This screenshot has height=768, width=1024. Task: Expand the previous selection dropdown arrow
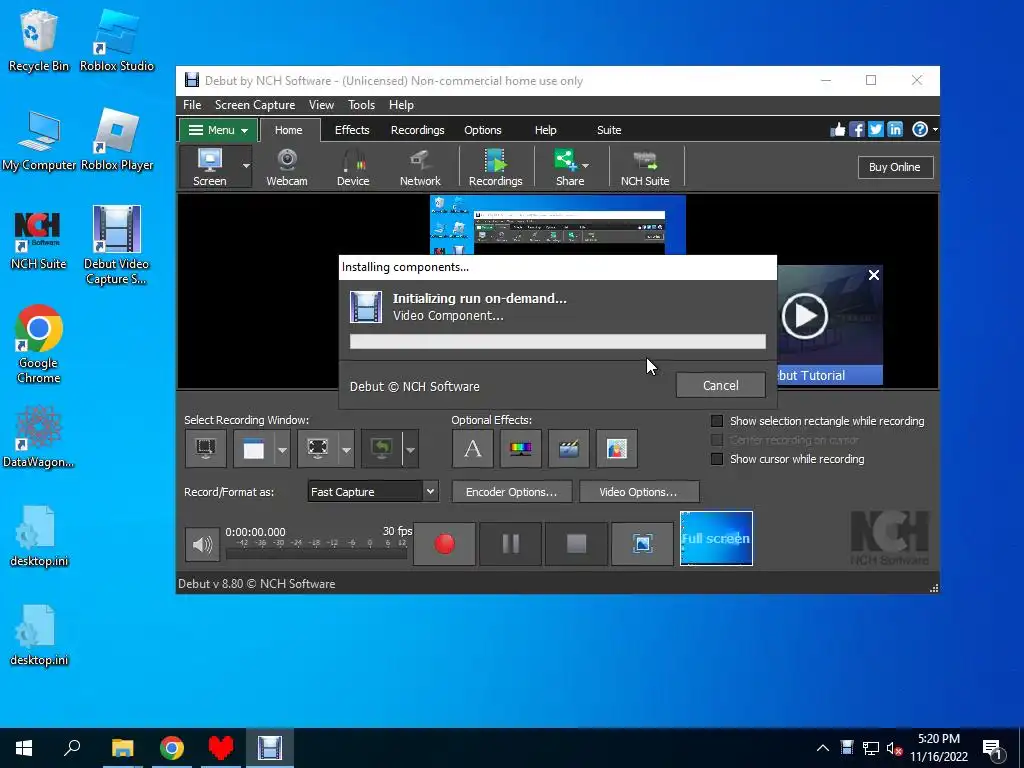click(x=410, y=449)
